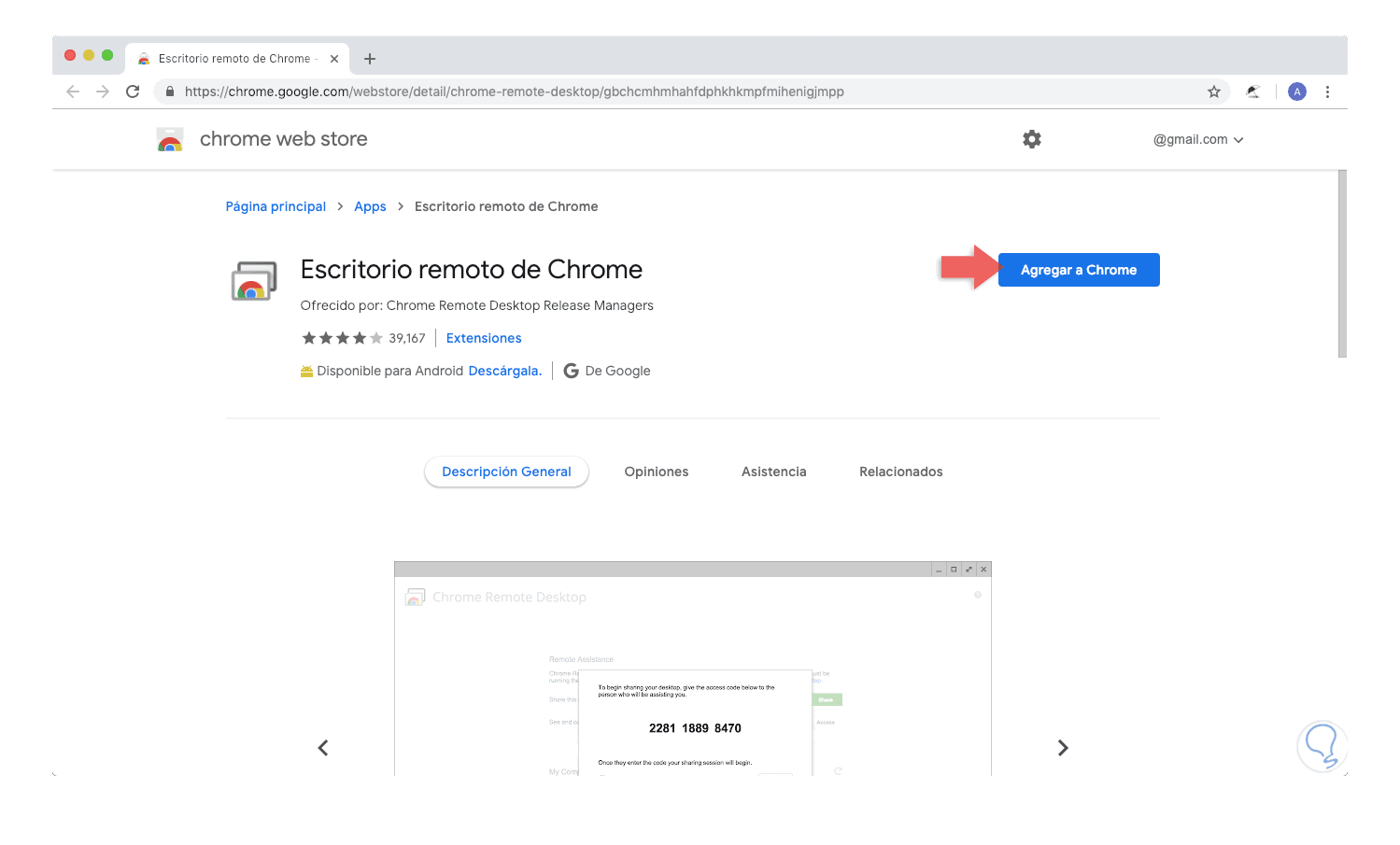The width and height of the screenshot is (1400, 845).
Task: Click the chrome web store title
Action: tap(284, 139)
